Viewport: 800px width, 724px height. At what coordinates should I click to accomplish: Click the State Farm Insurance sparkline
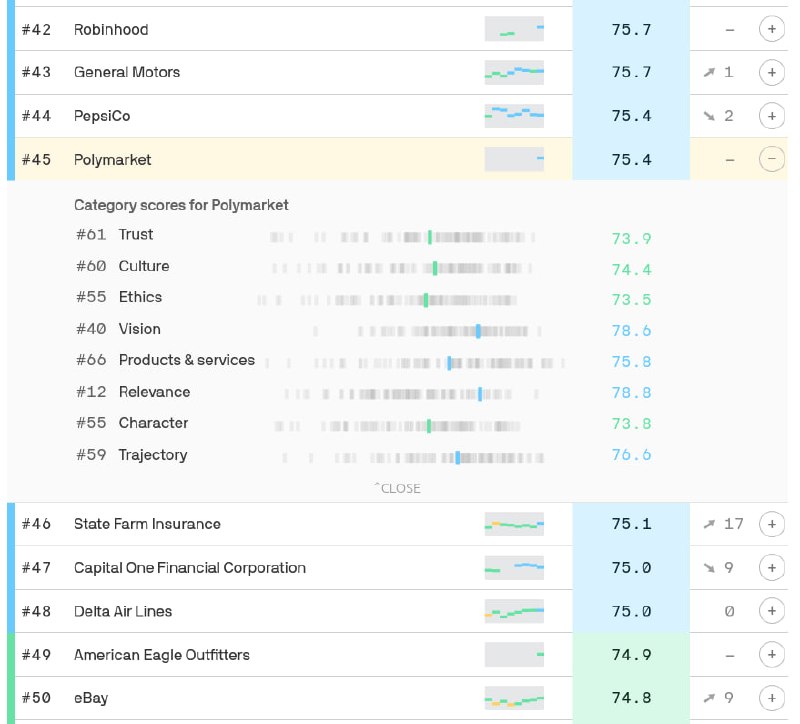pyautogui.click(x=514, y=524)
